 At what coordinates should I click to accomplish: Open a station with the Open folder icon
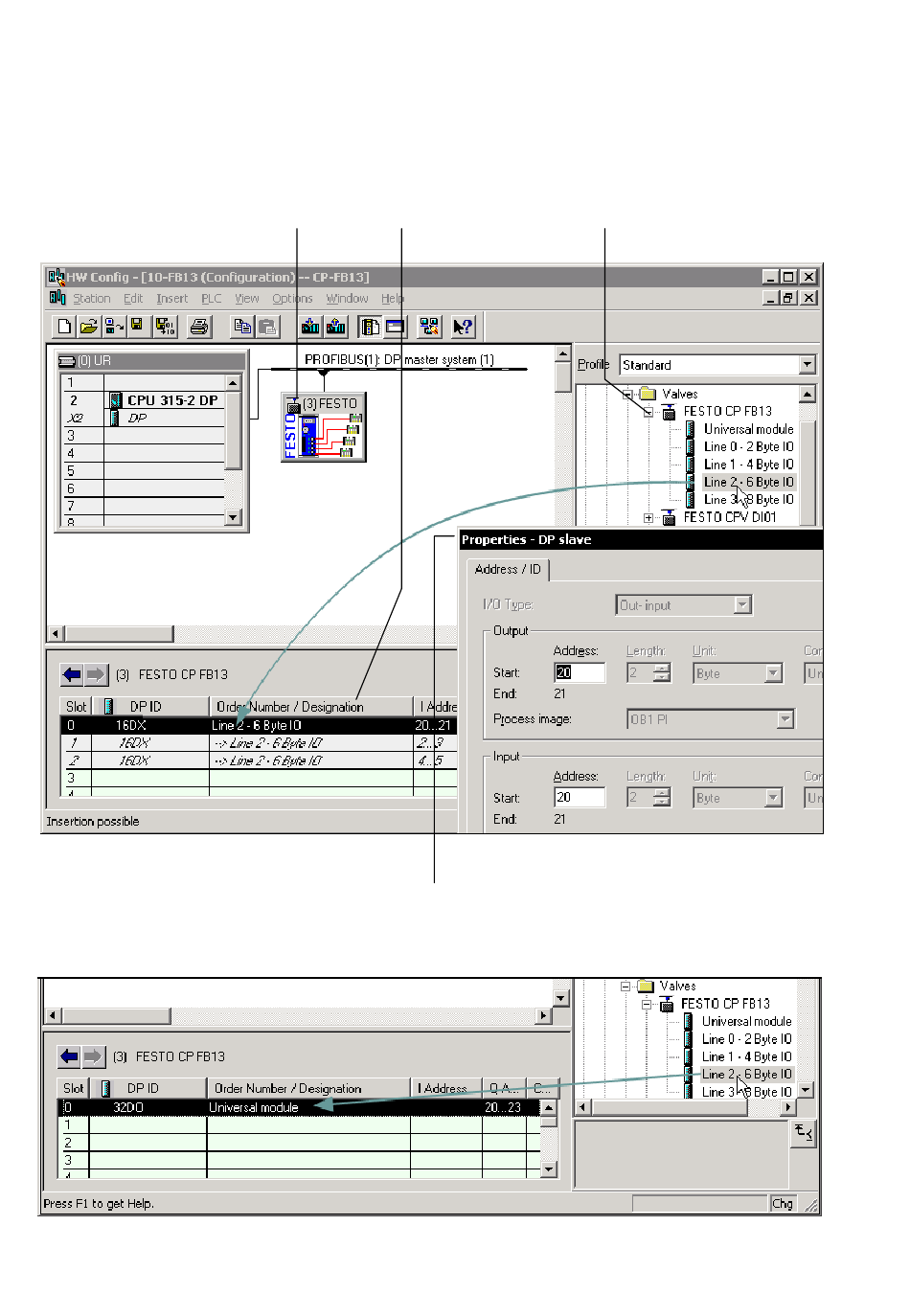coord(89,327)
